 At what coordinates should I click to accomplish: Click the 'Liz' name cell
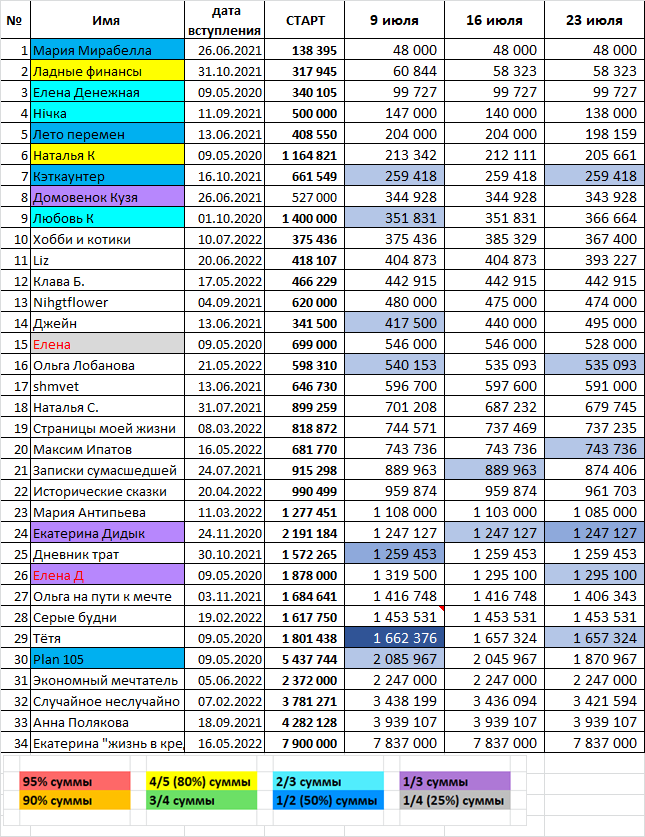pos(107,260)
